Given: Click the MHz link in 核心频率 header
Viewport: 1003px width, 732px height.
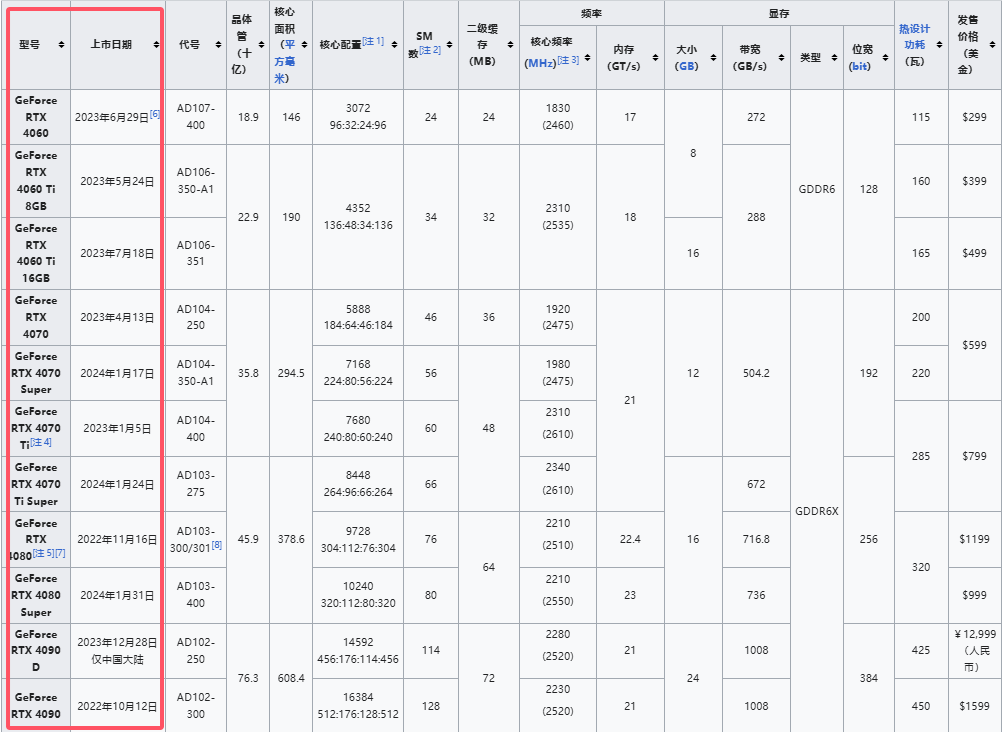Looking at the screenshot, I should point(541,62).
